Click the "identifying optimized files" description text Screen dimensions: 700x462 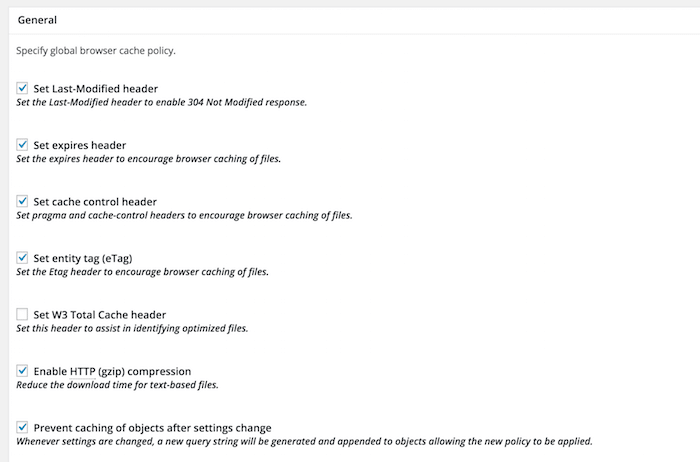point(132,328)
